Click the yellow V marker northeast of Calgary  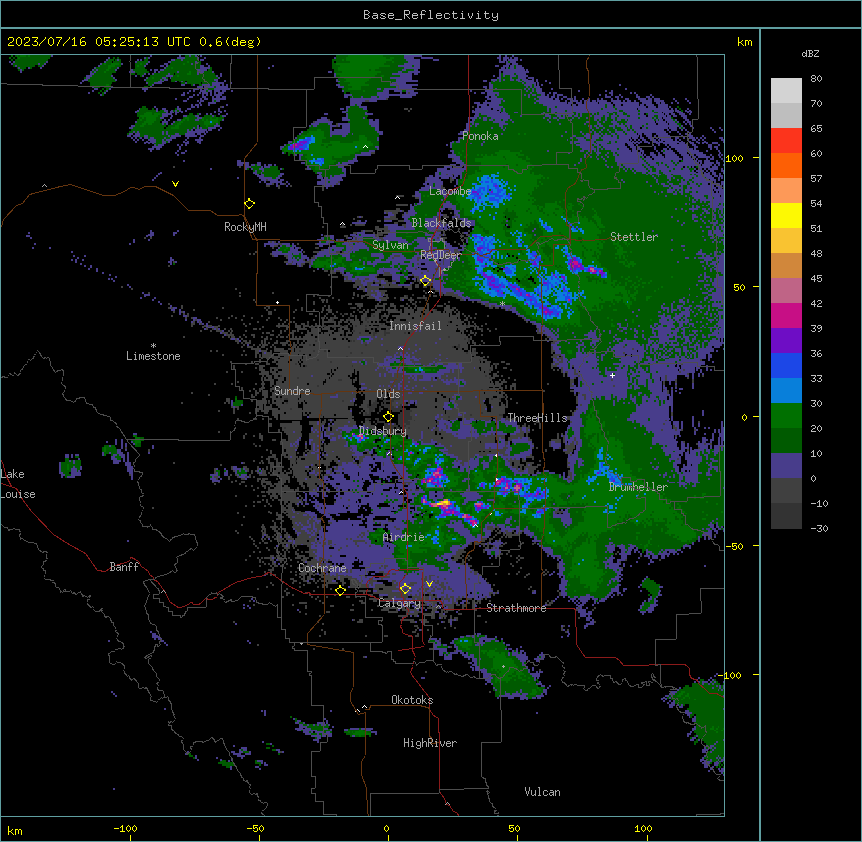pyautogui.click(x=429, y=584)
